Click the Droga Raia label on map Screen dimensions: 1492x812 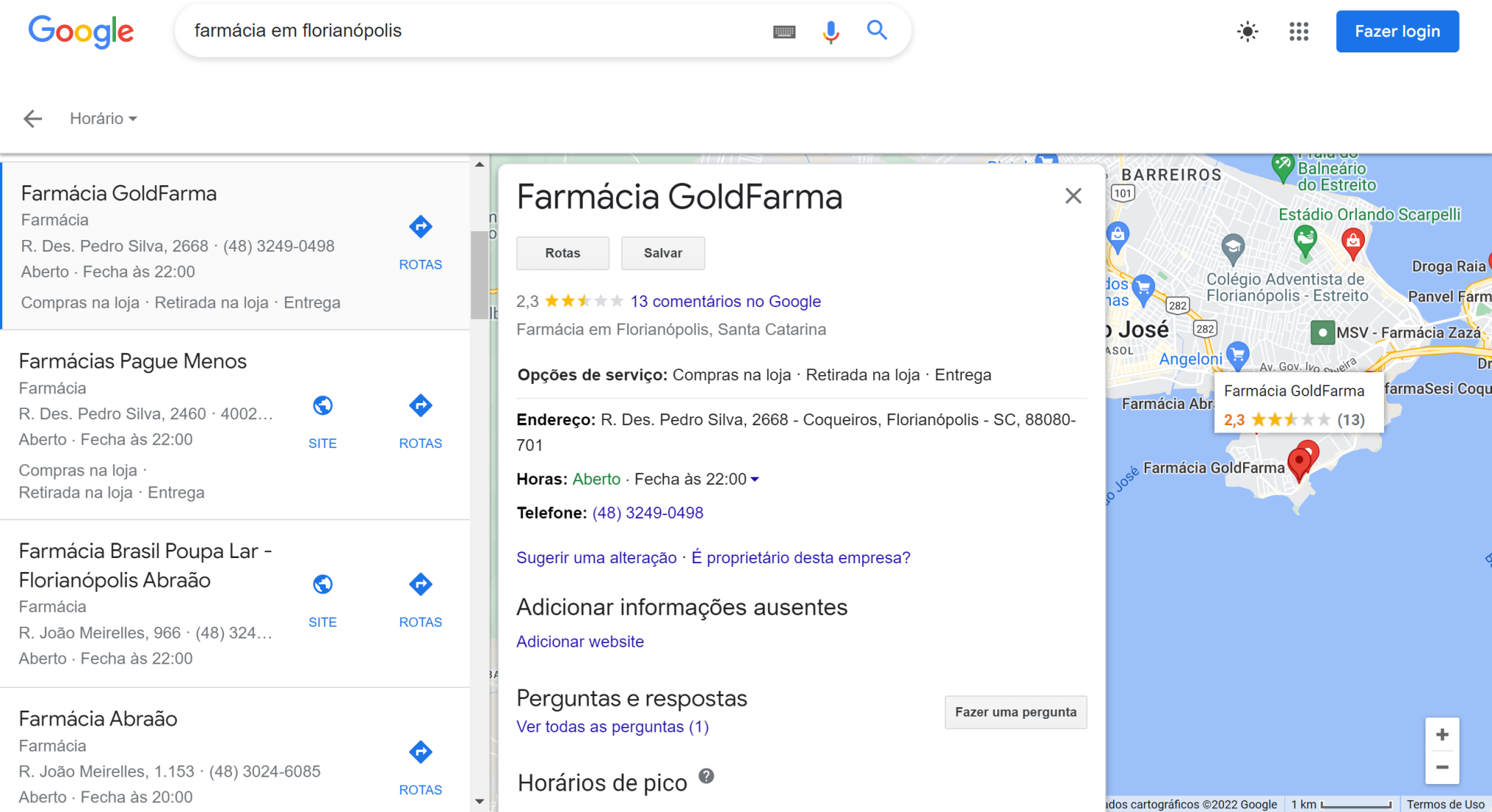coord(1448,266)
